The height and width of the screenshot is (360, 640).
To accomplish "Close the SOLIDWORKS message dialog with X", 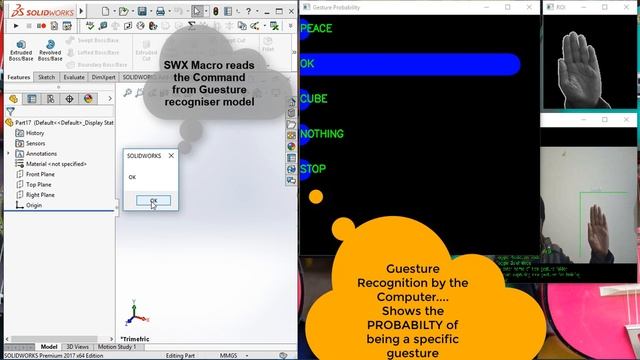I will 171,156.
